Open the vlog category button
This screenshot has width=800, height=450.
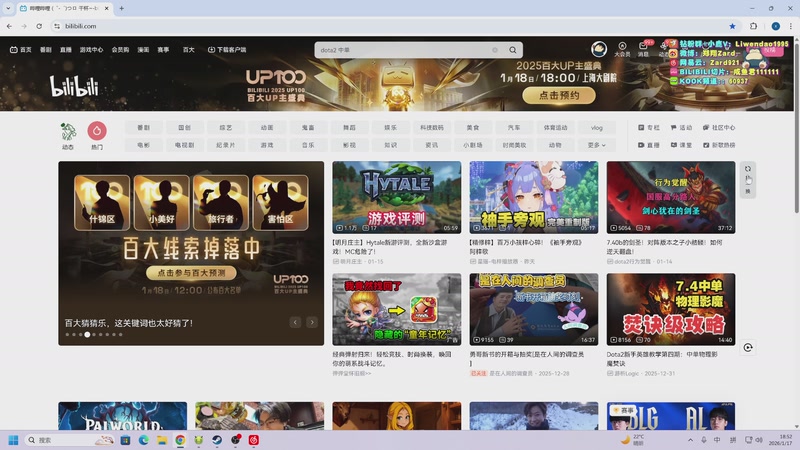596,128
